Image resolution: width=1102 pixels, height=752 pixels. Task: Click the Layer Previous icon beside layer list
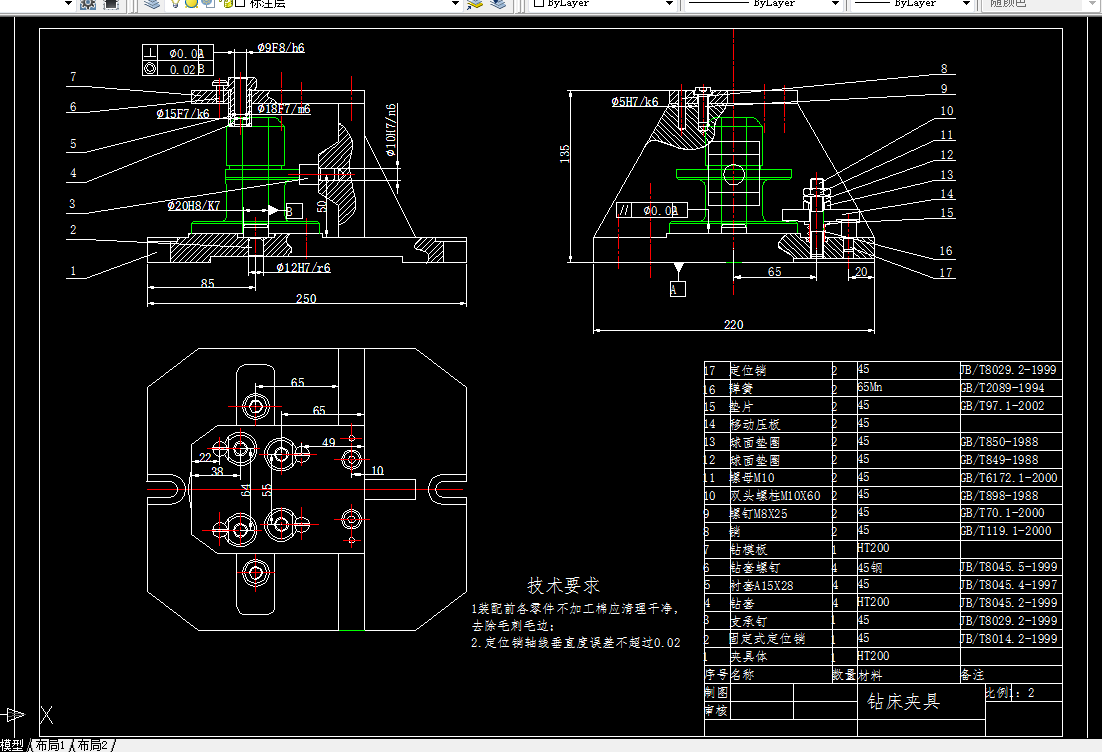498,4
